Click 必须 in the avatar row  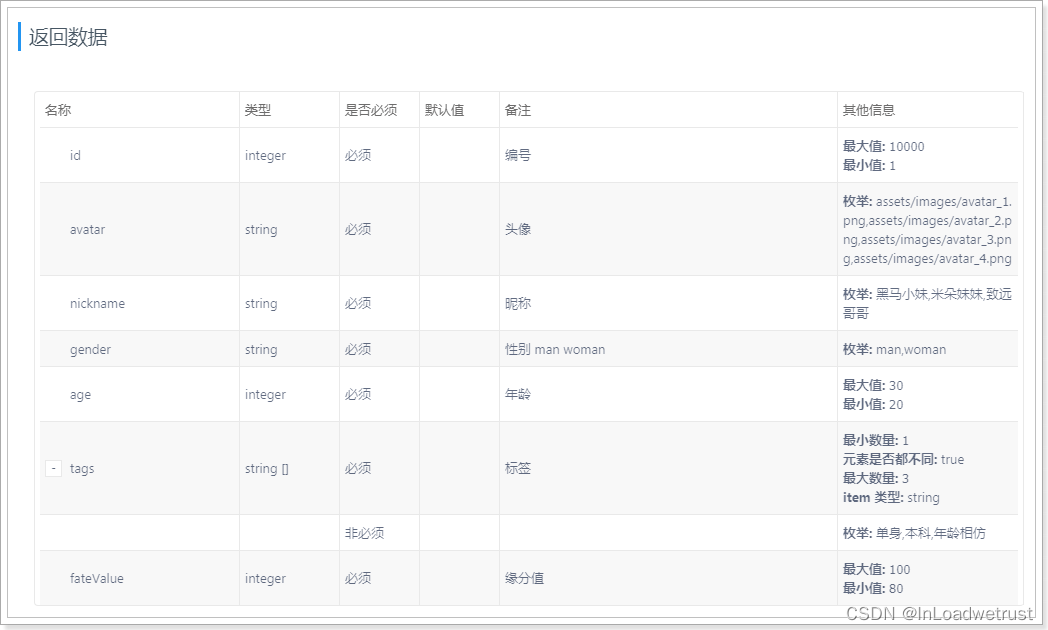[x=358, y=229]
